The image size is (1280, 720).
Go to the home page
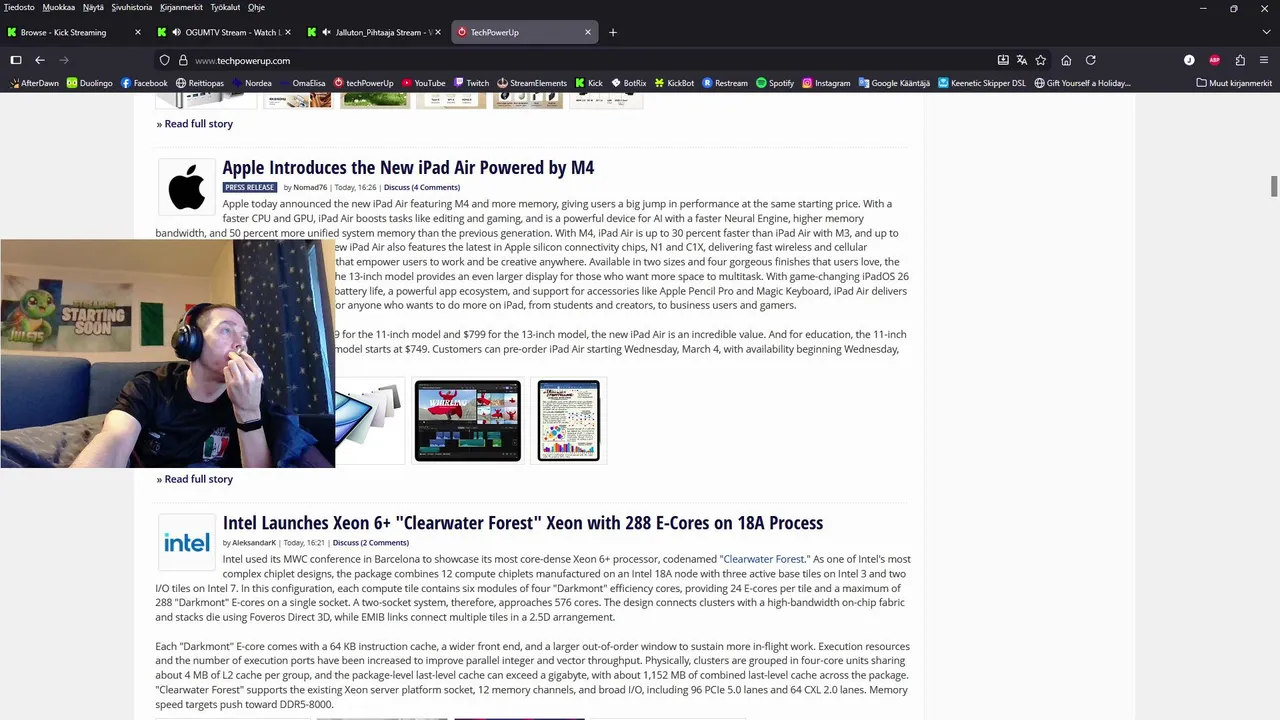(x=1066, y=60)
